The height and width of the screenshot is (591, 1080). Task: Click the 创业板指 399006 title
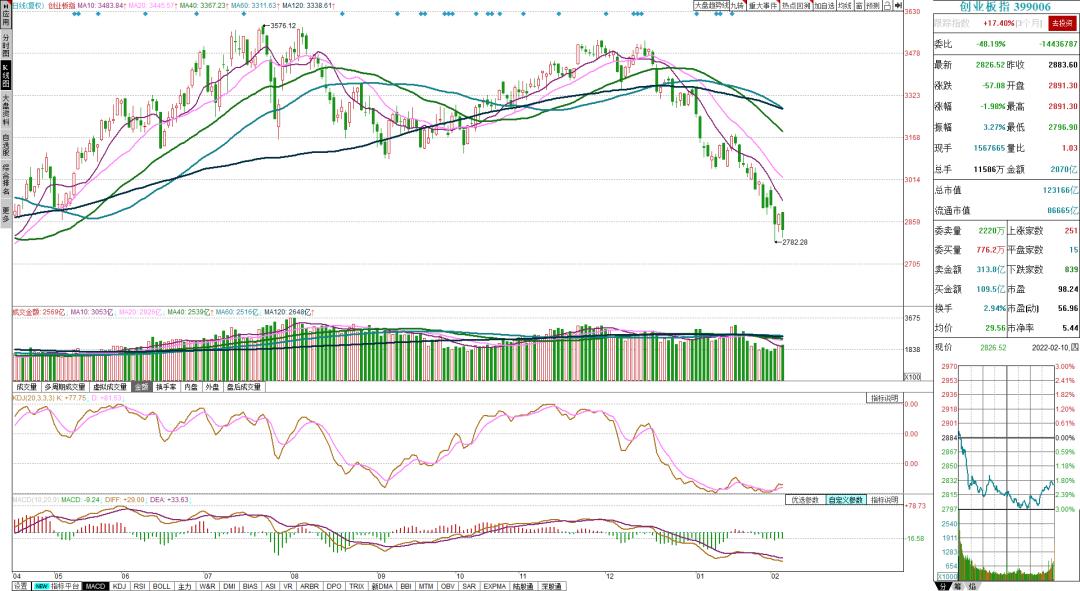pos(1005,7)
